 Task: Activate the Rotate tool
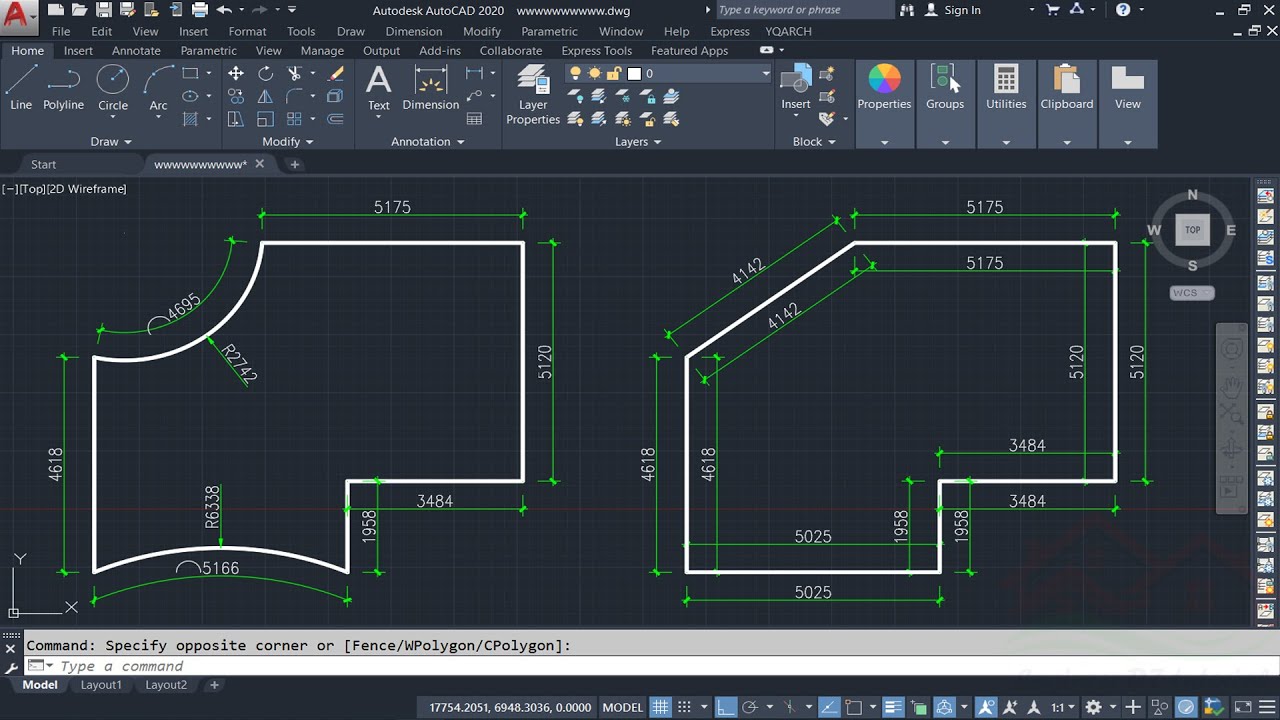(x=265, y=74)
